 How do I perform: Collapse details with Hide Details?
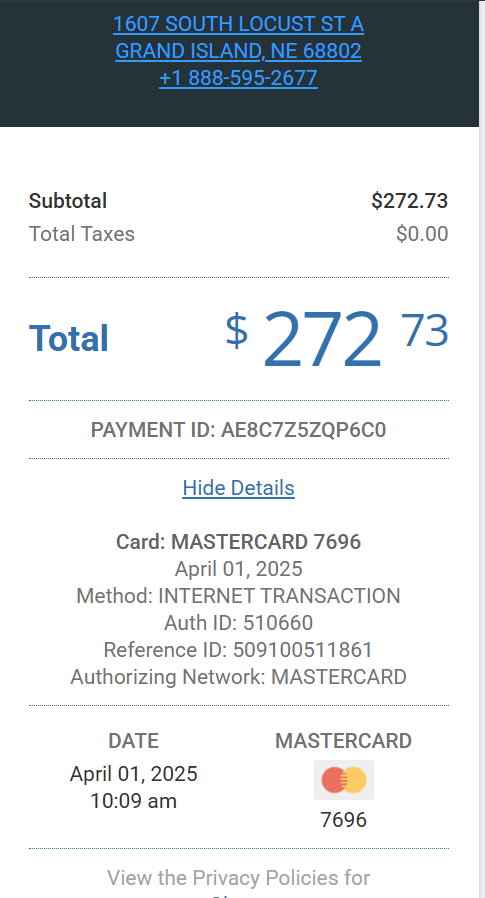pos(238,488)
